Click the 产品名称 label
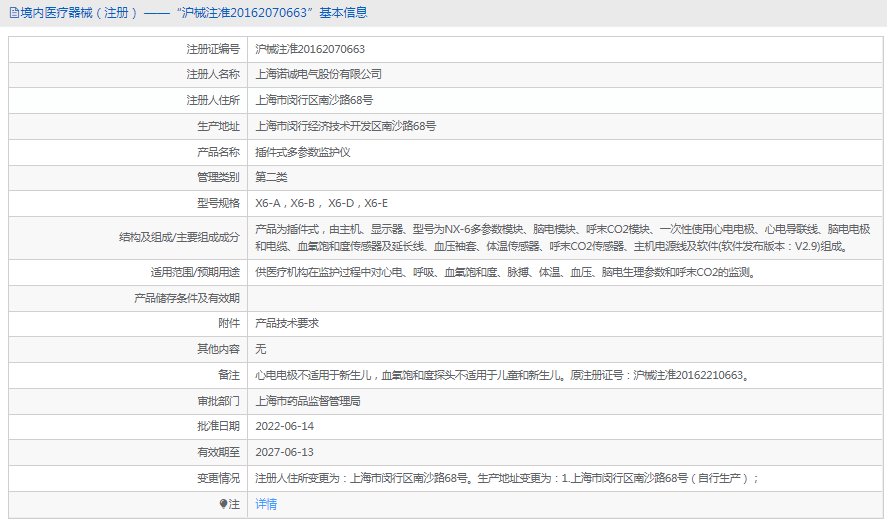887x523 pixels. (x=218, y=152)
